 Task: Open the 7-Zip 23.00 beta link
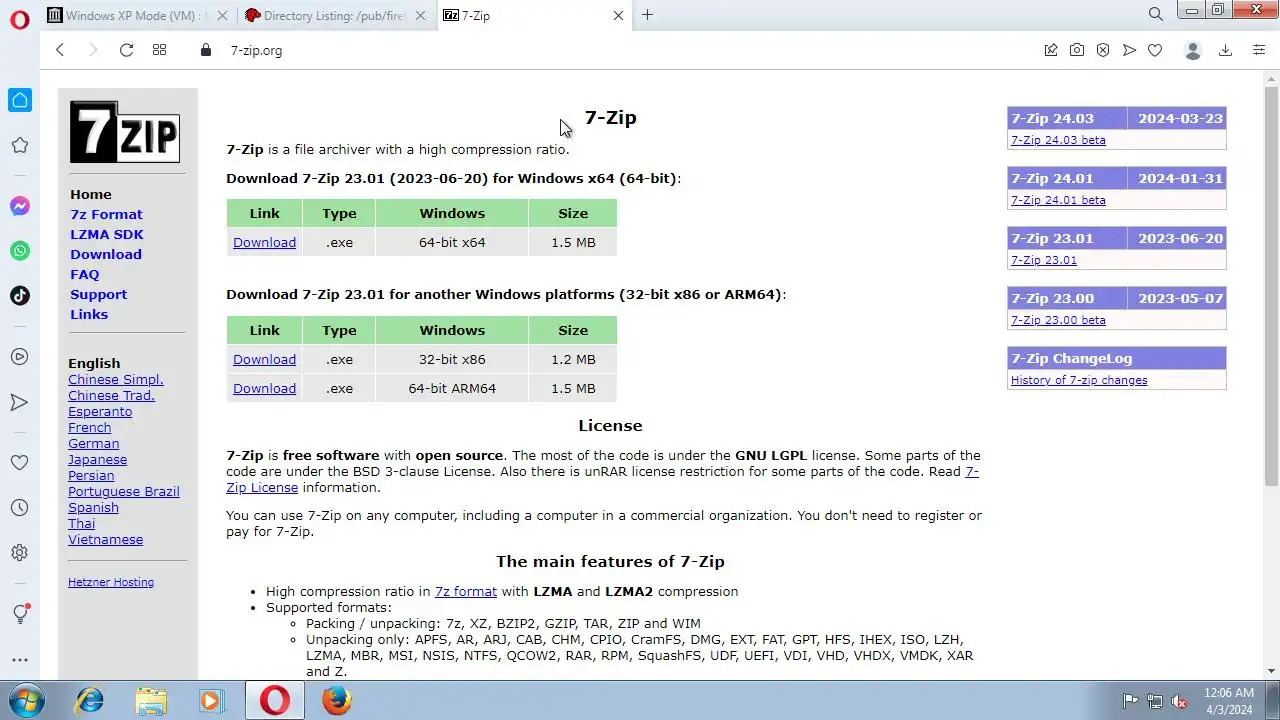[x=1058, y=320]
